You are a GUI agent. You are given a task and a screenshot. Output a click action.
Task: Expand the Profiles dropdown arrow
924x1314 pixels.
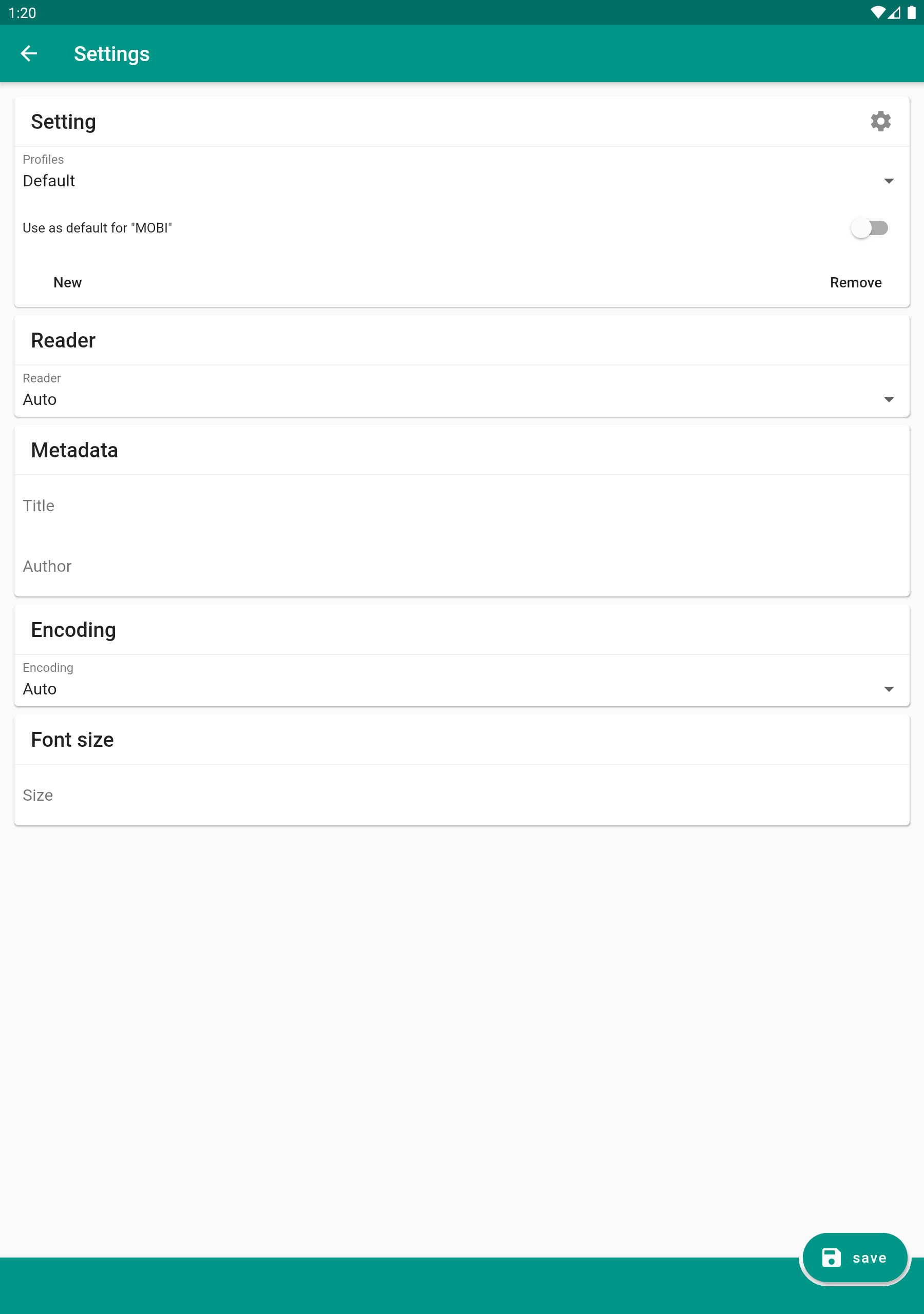tap(888, 181)
